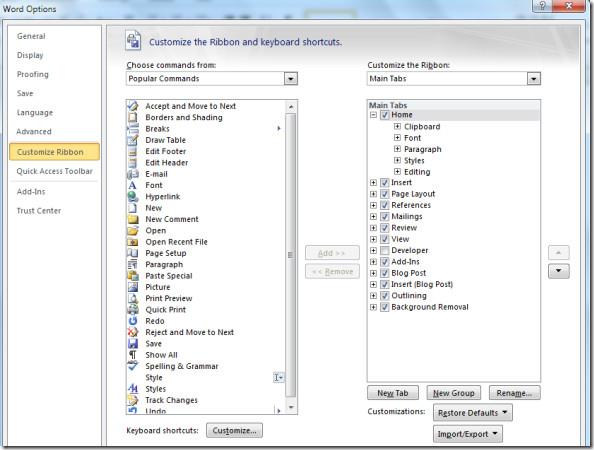This screenshot has height=450, width=594.
Task: Toggle the Page Layout checkbox
Action: pos(385,194)
